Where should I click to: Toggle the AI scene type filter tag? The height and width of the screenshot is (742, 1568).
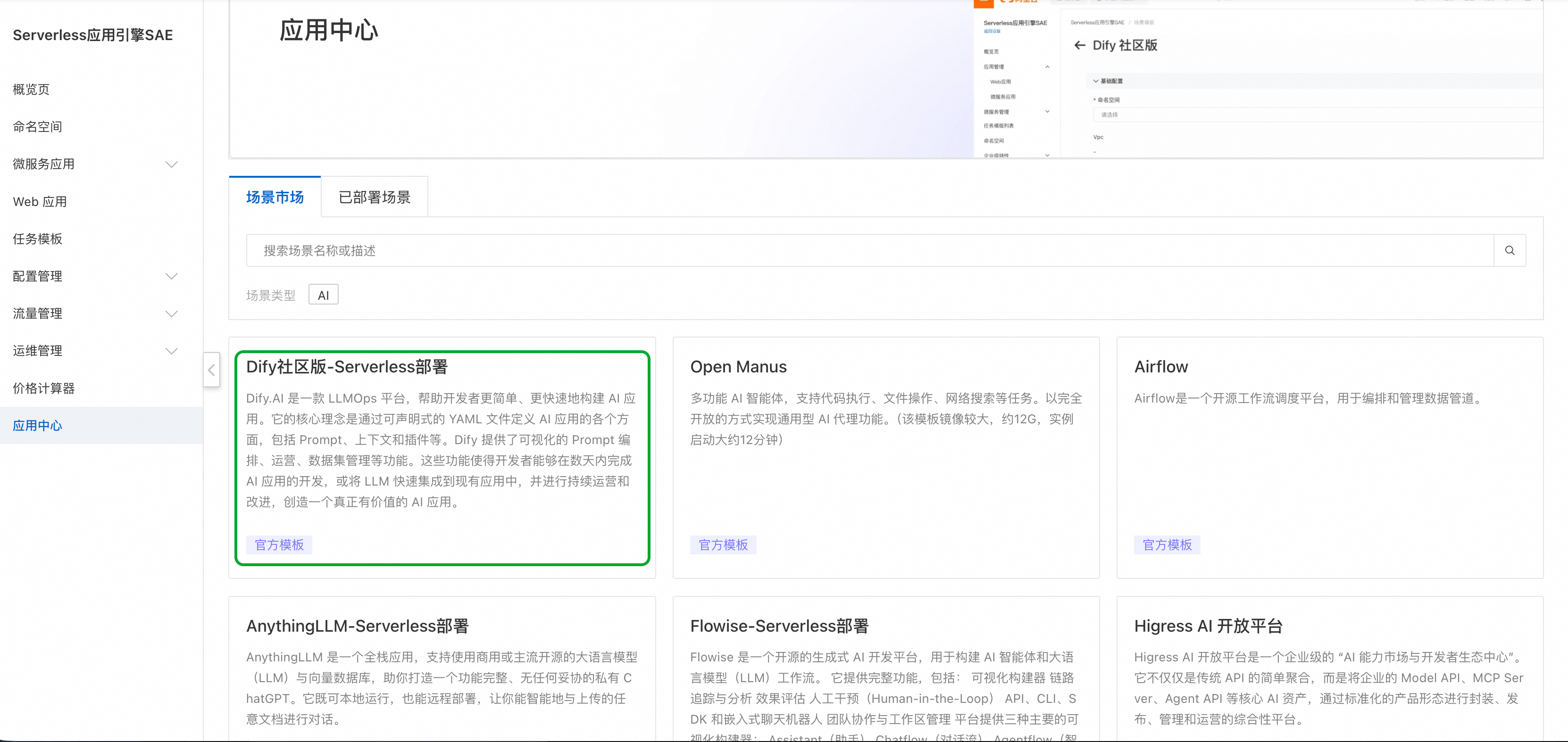323,295
